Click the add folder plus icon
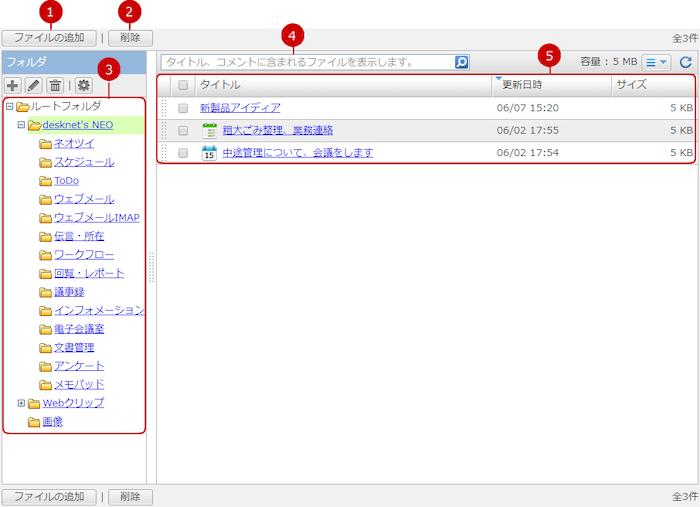700x507 pixels. 13,86
